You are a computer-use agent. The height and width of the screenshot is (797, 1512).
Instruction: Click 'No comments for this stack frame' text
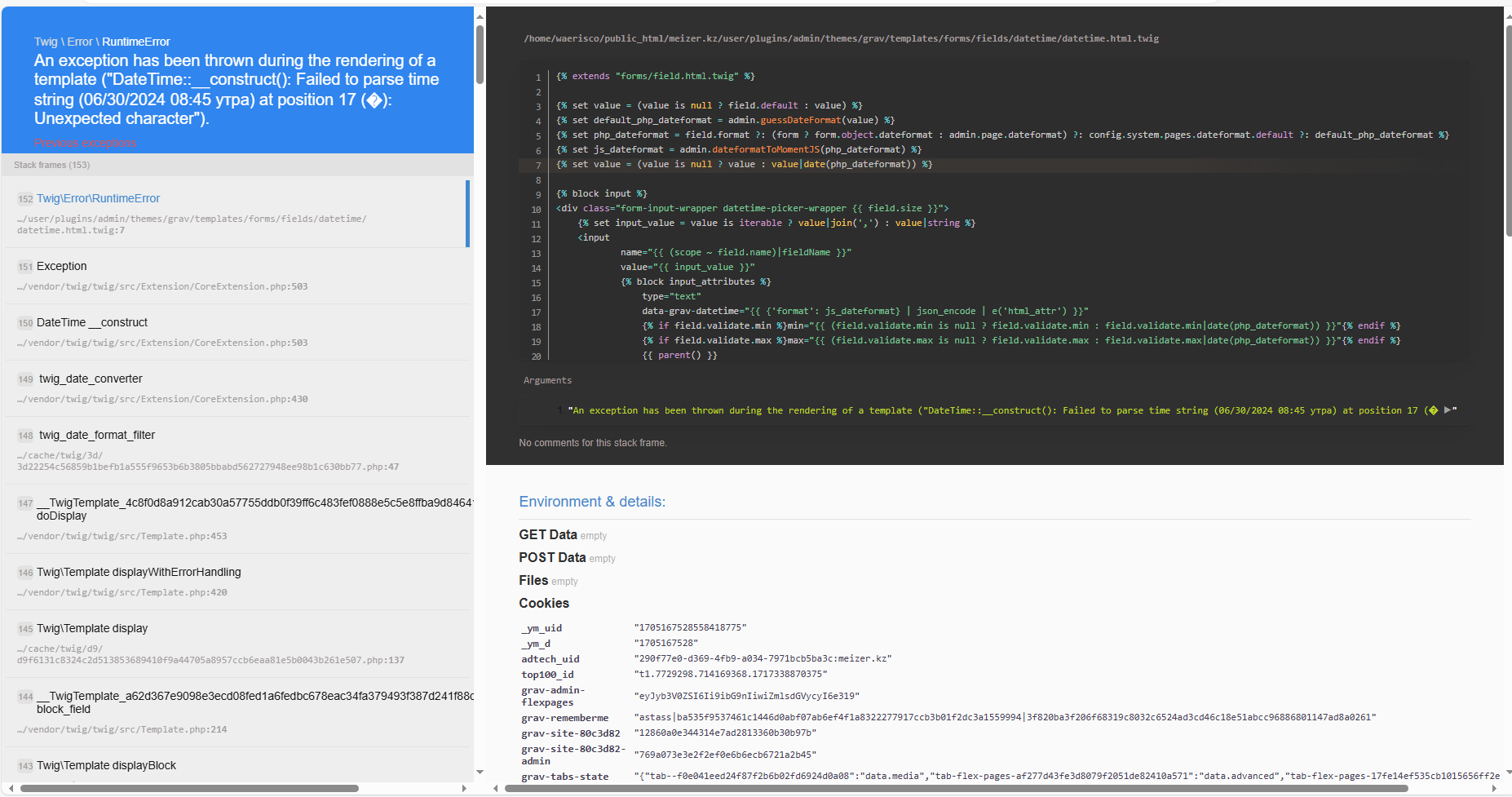[x=593, y=443]
